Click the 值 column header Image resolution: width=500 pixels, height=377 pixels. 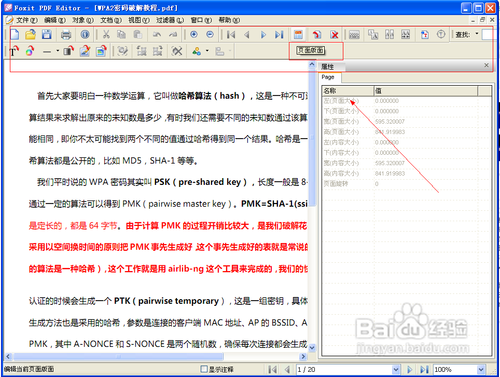pos(425,91)
